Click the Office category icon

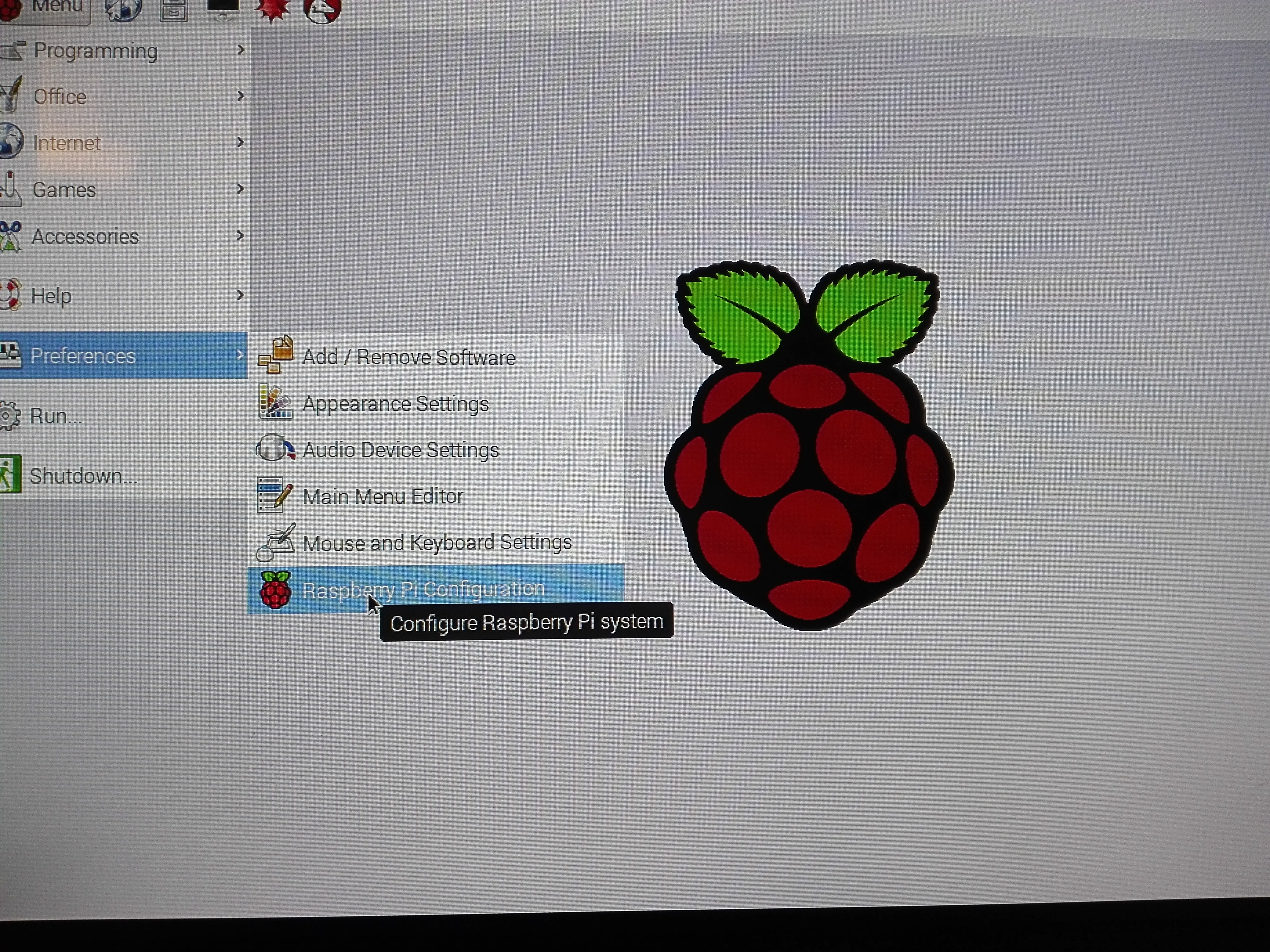(11, 94)
